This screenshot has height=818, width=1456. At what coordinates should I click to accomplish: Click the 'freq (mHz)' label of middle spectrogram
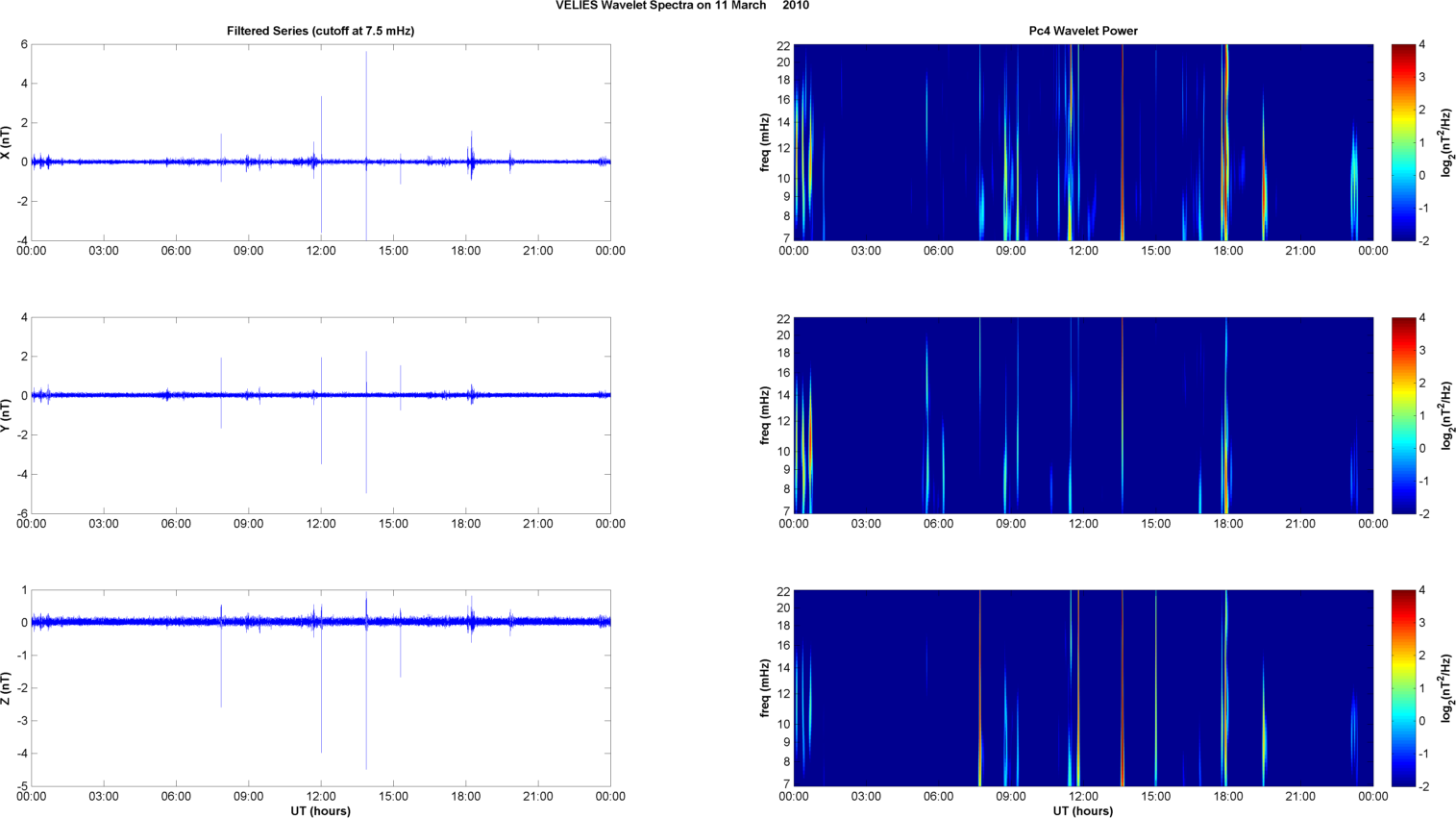(765, 415)
